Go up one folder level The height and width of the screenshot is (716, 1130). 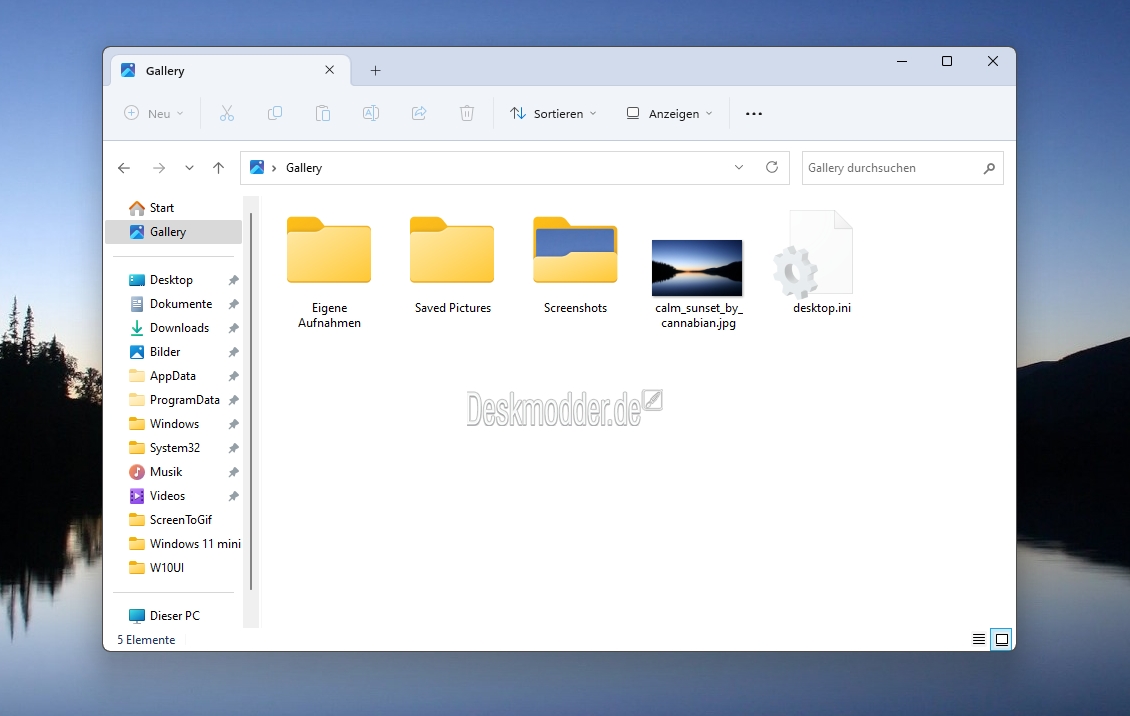click(x=218, y=168)
